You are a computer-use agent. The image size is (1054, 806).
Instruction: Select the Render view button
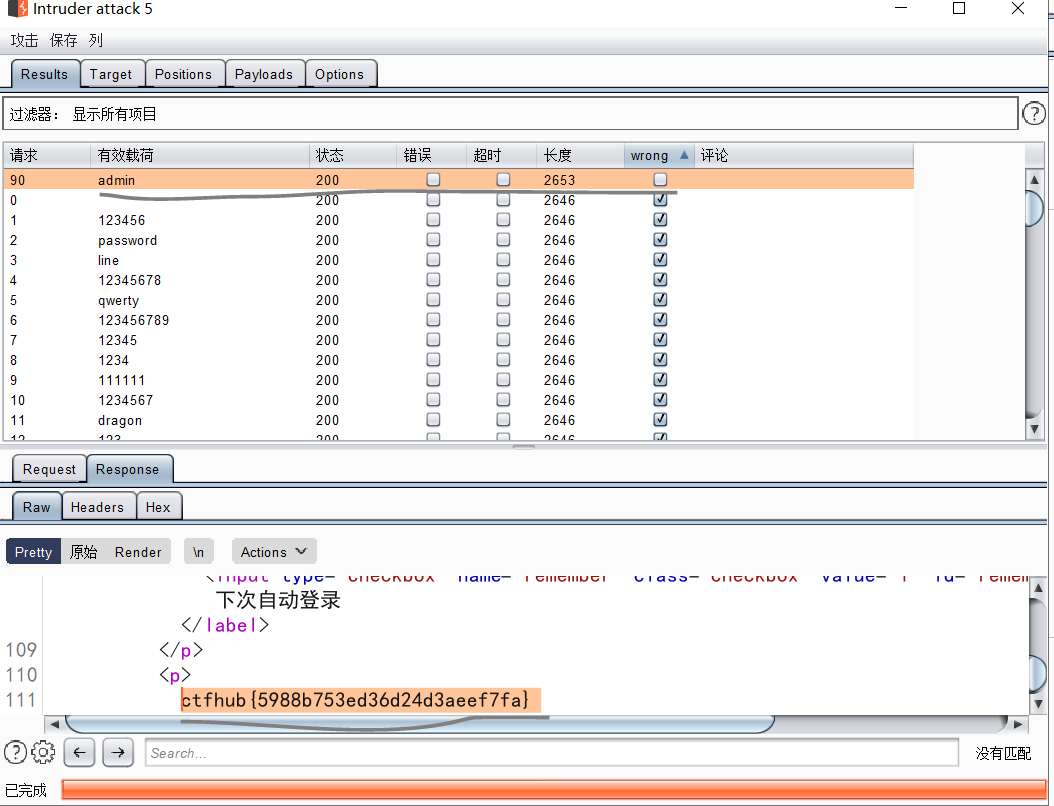tap(138, 552)
